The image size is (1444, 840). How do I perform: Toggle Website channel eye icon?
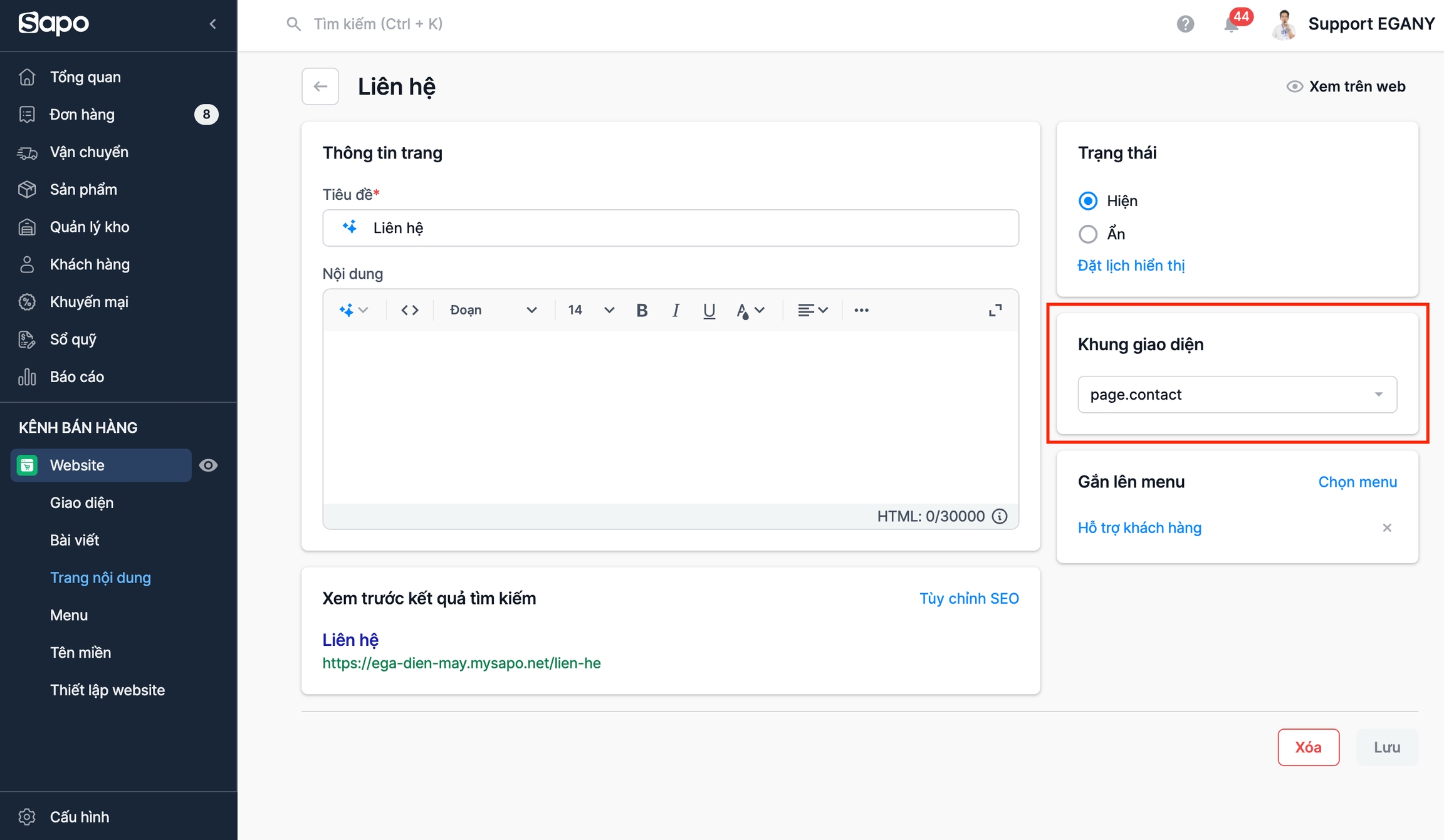click(x=208, y=465)
